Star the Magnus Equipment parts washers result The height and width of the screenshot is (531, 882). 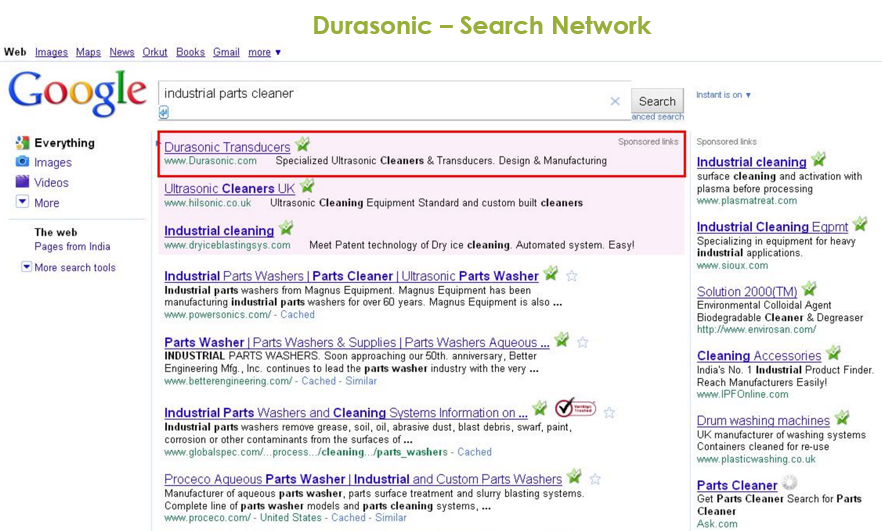(571, 276)
